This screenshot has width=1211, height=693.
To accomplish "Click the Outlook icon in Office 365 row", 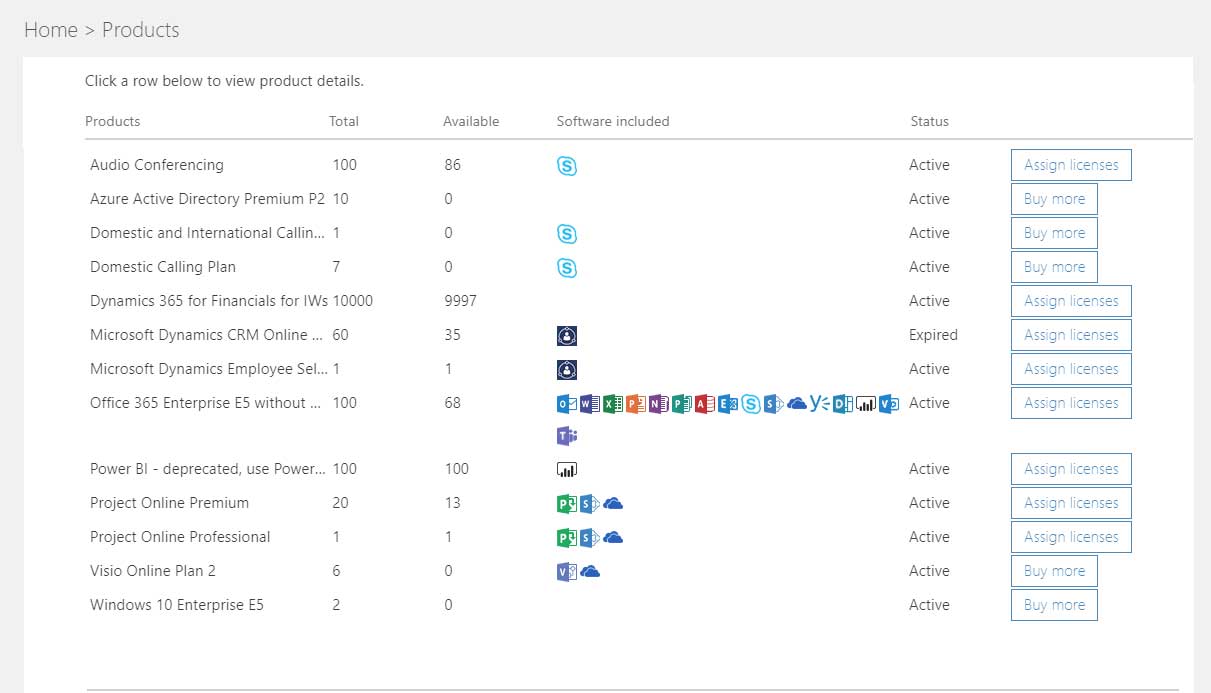I will point(566,404).
